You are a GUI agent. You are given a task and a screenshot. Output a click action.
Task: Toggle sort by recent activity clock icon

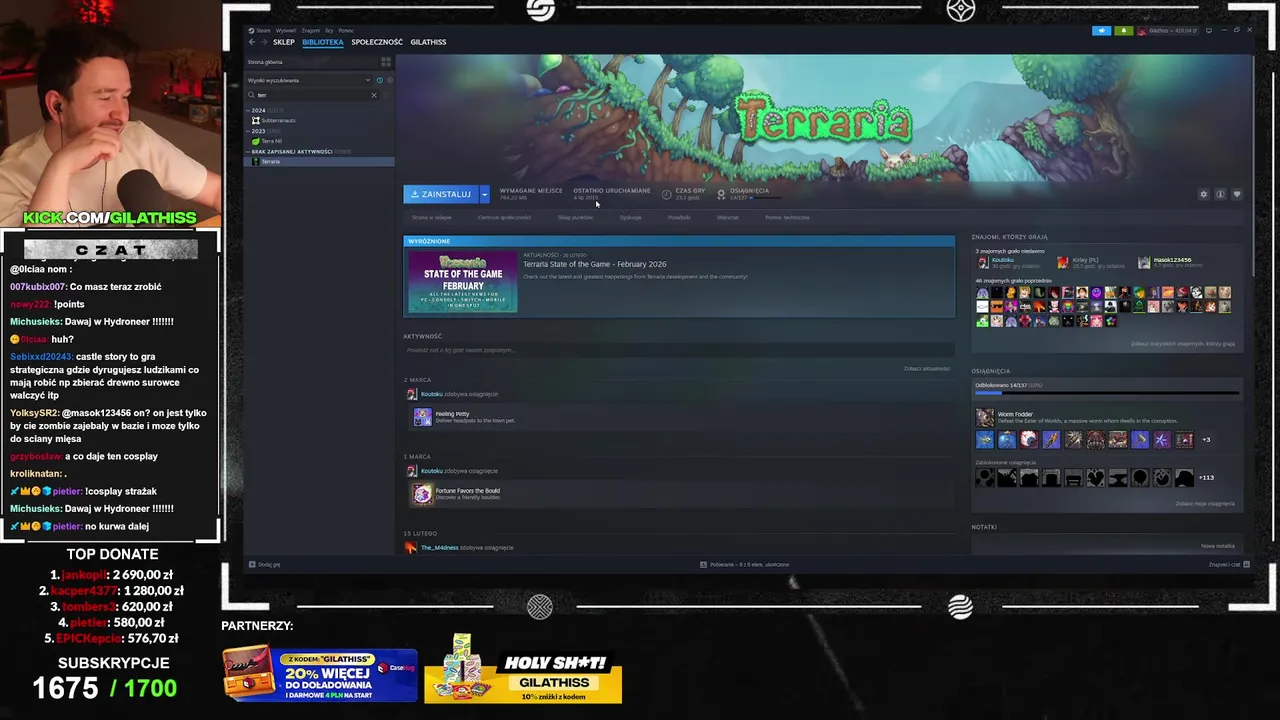380,80
